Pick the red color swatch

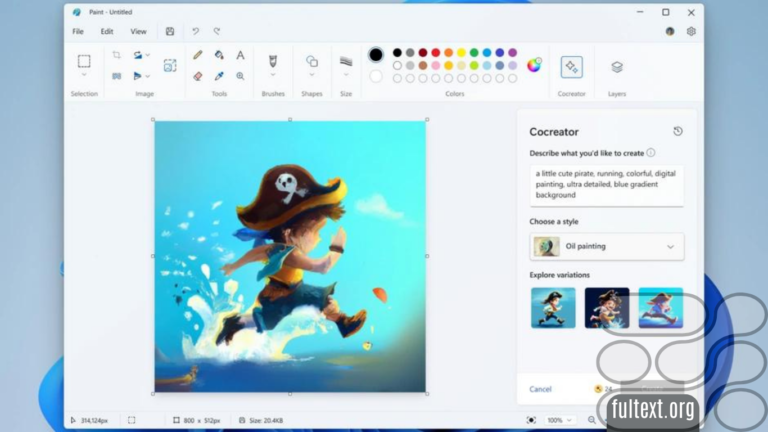pyautogui.click(x=435, y=52)
